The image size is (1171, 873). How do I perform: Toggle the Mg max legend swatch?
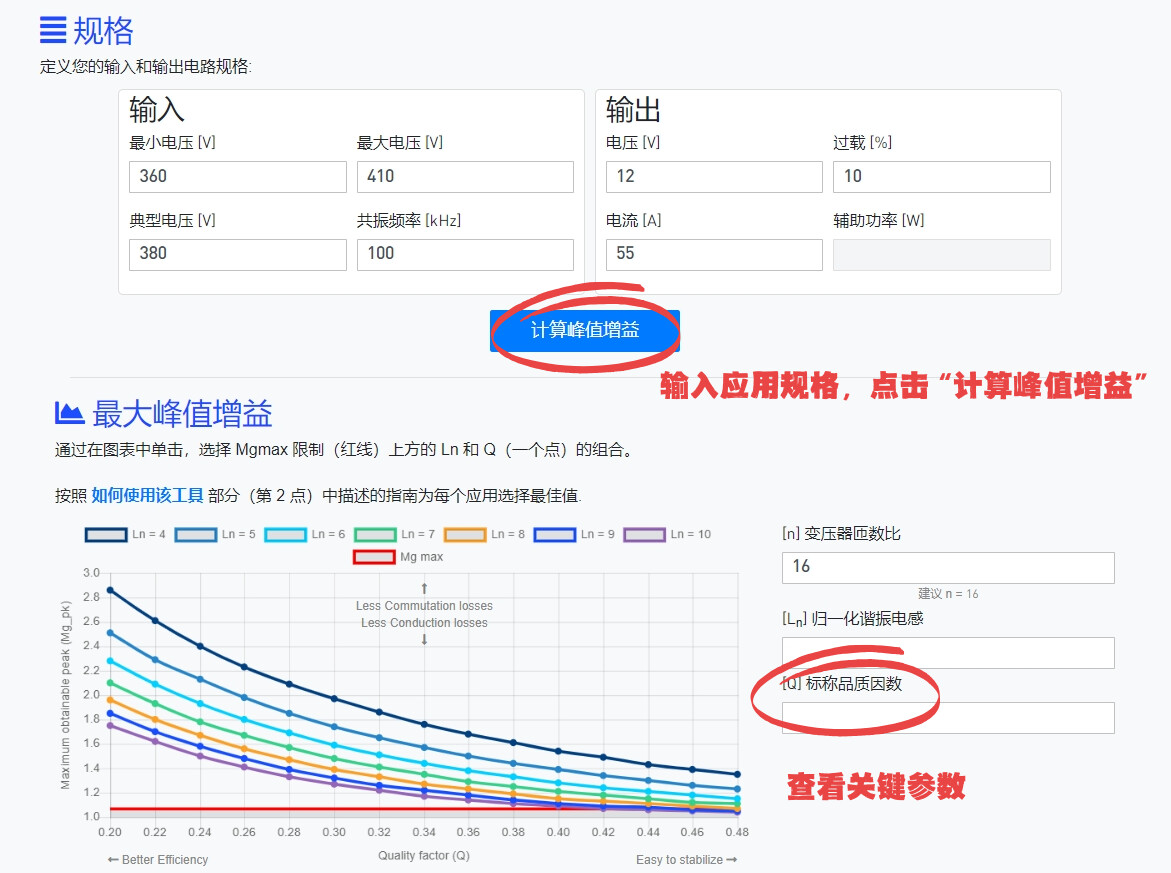[374, 557]
